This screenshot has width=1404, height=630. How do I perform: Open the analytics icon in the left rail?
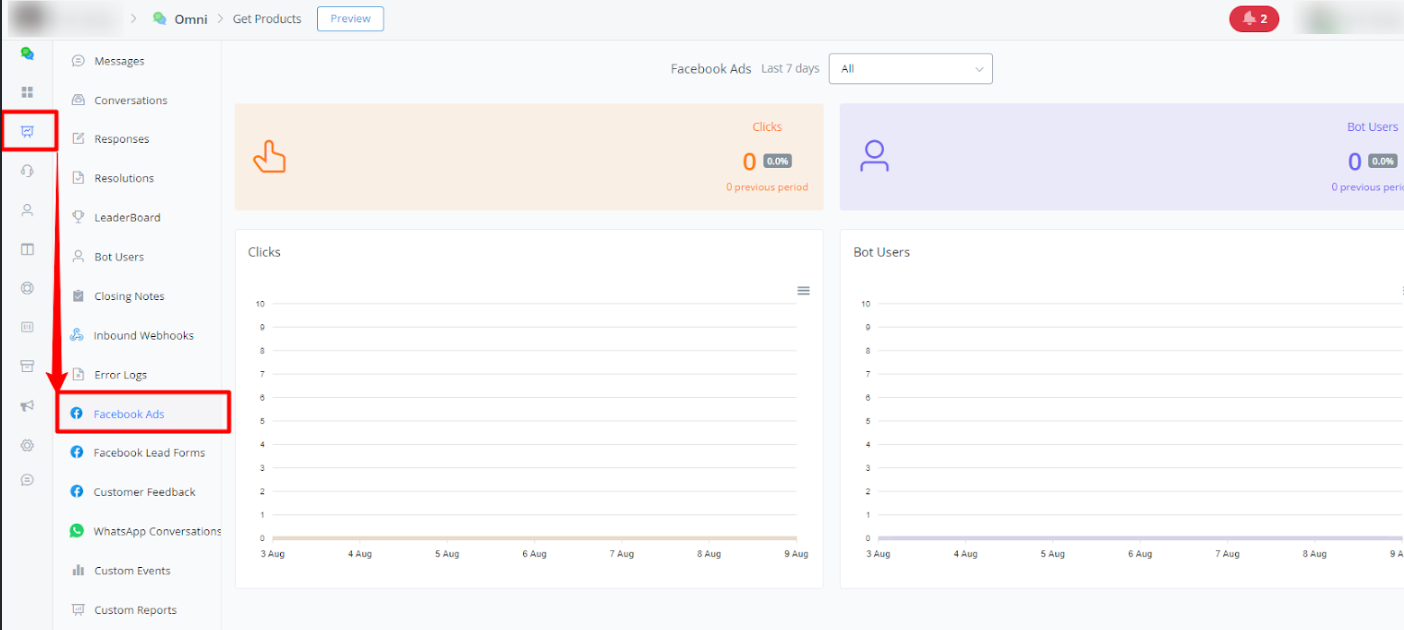coord(27,131)
